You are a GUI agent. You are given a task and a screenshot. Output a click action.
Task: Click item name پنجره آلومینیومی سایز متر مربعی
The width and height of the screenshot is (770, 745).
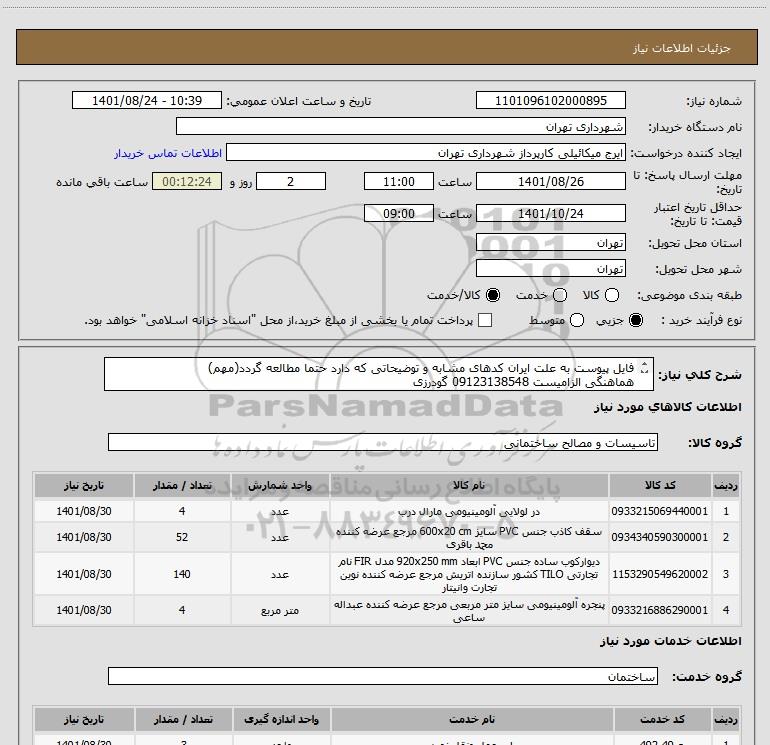[469, 610]
